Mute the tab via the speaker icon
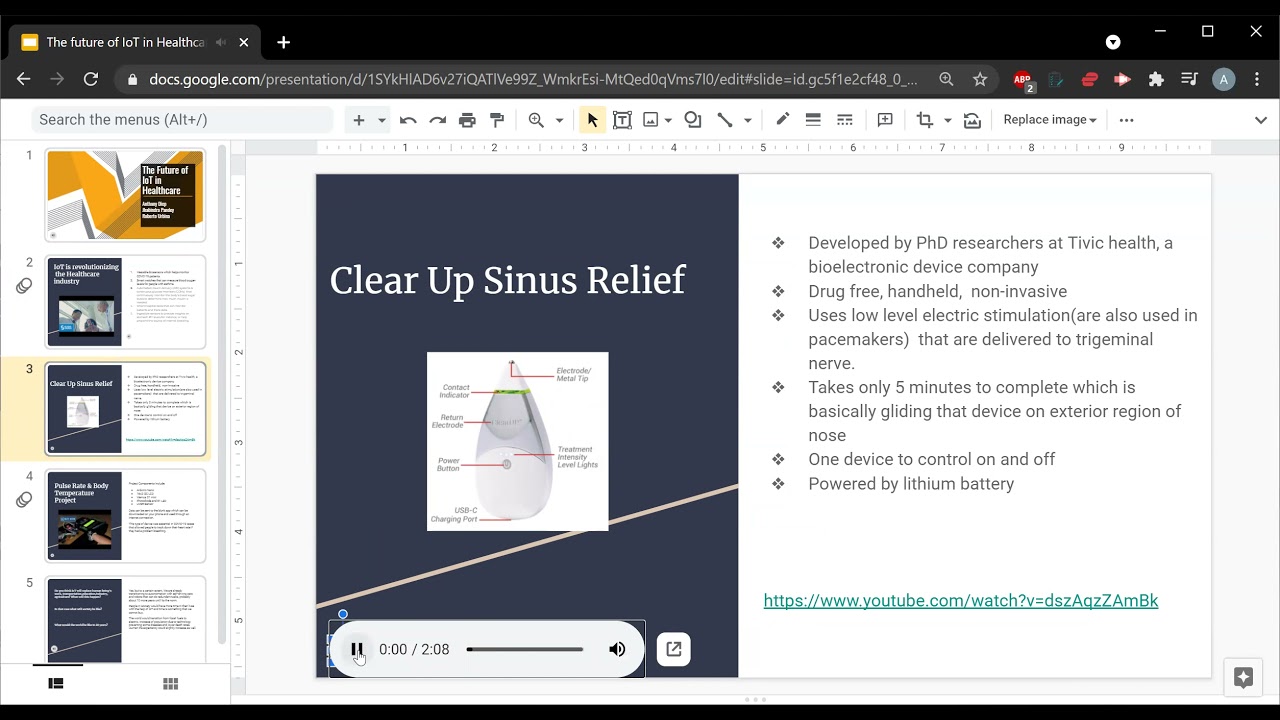This screenshot has width=1280, height=720. point(221,42)
